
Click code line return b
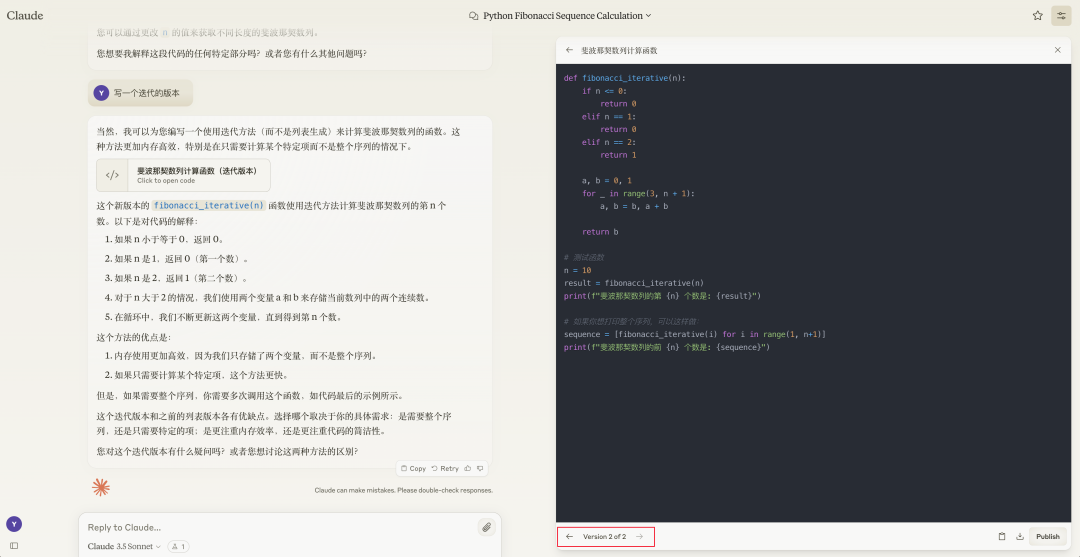click(x=600, y=232)
